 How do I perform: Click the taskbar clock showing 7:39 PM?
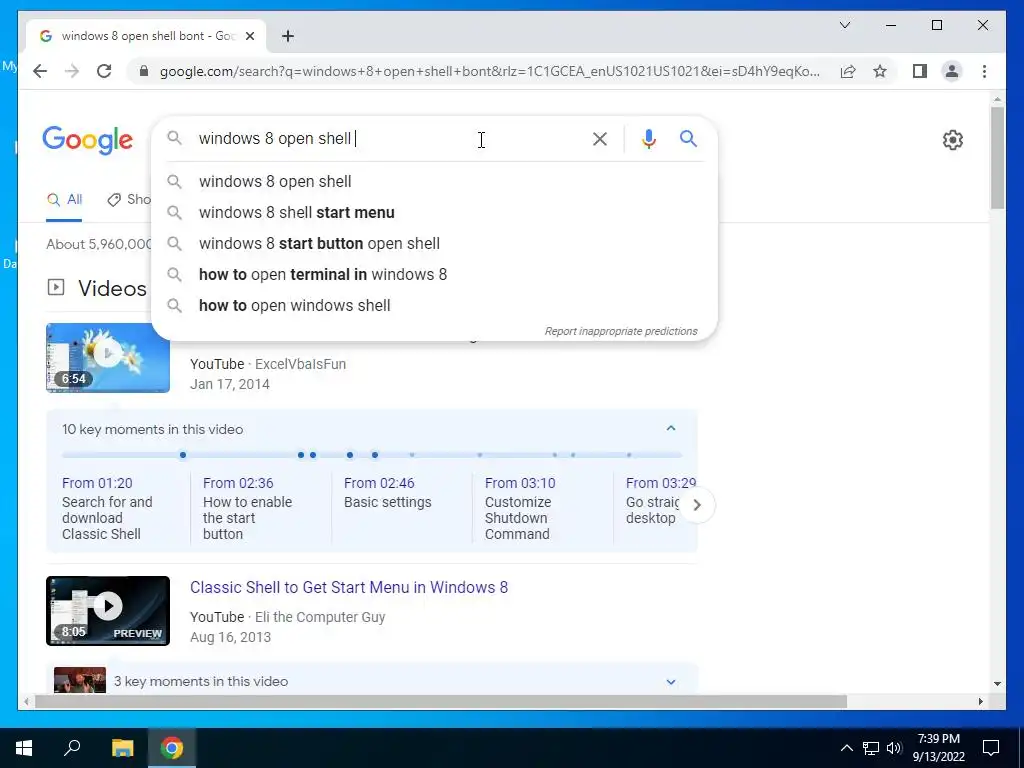tap(938, 748)
